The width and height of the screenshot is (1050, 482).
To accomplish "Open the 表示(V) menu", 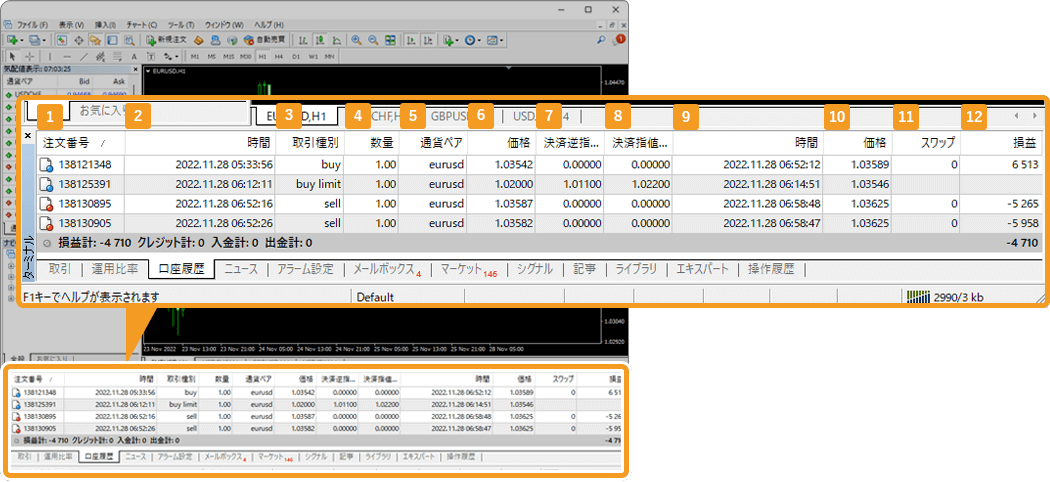I will point(72,25).
